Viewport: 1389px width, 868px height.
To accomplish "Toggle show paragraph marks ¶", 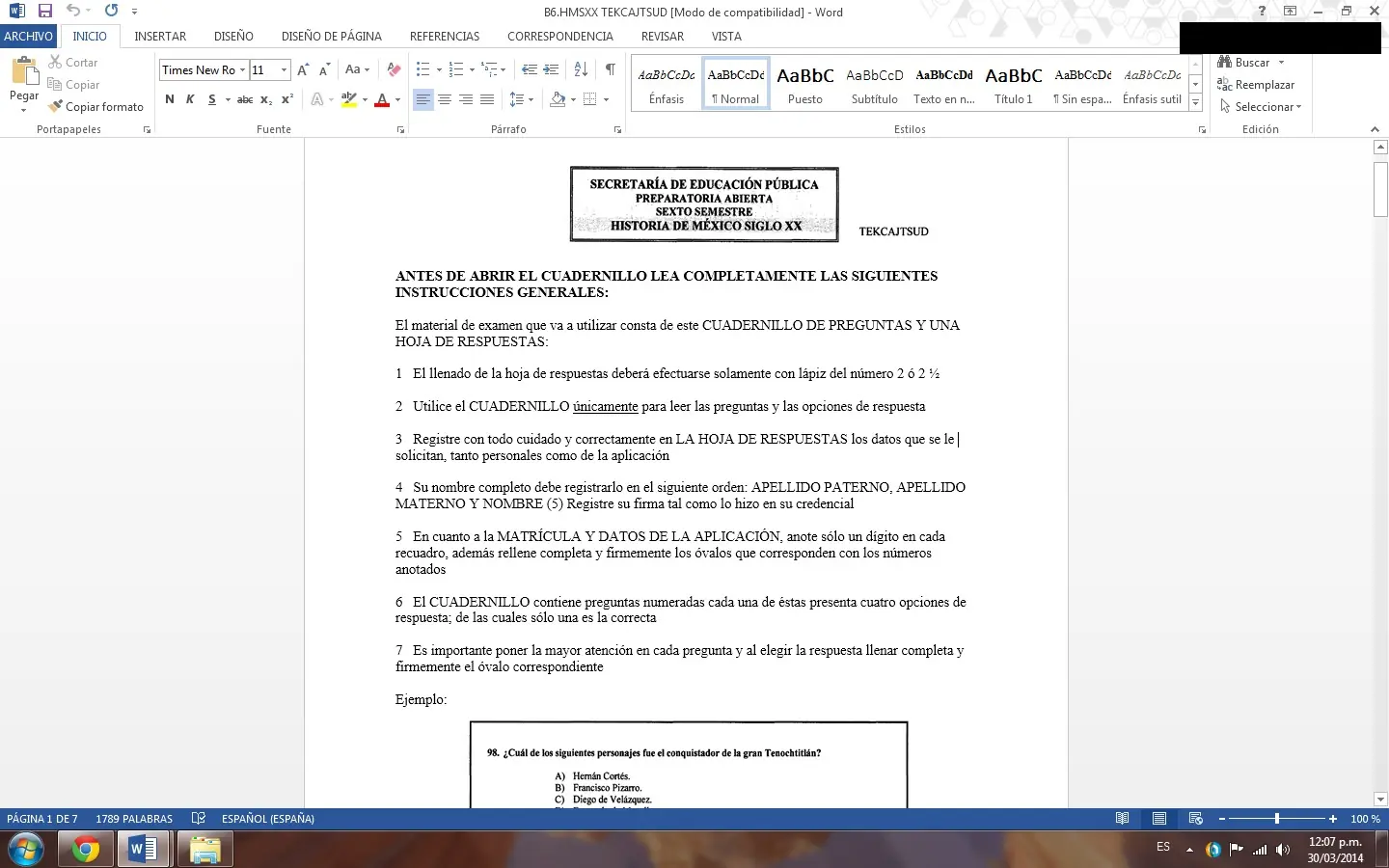I will [611, 69].
